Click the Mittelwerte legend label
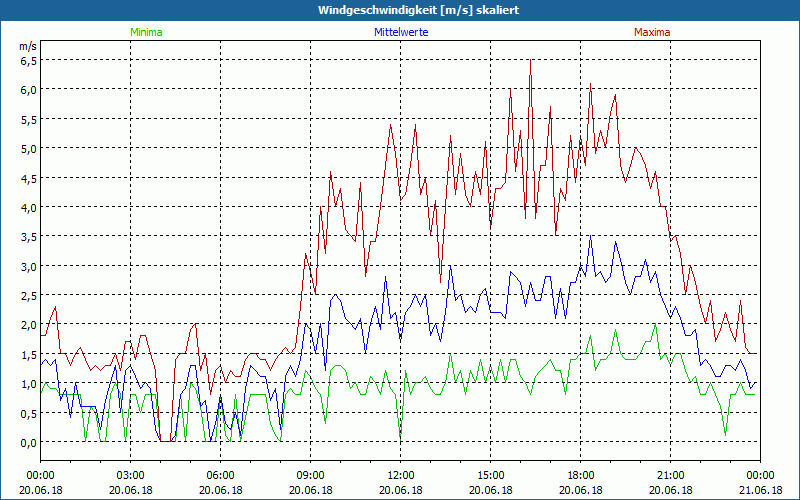800x500 pixels. coord(401,32)
